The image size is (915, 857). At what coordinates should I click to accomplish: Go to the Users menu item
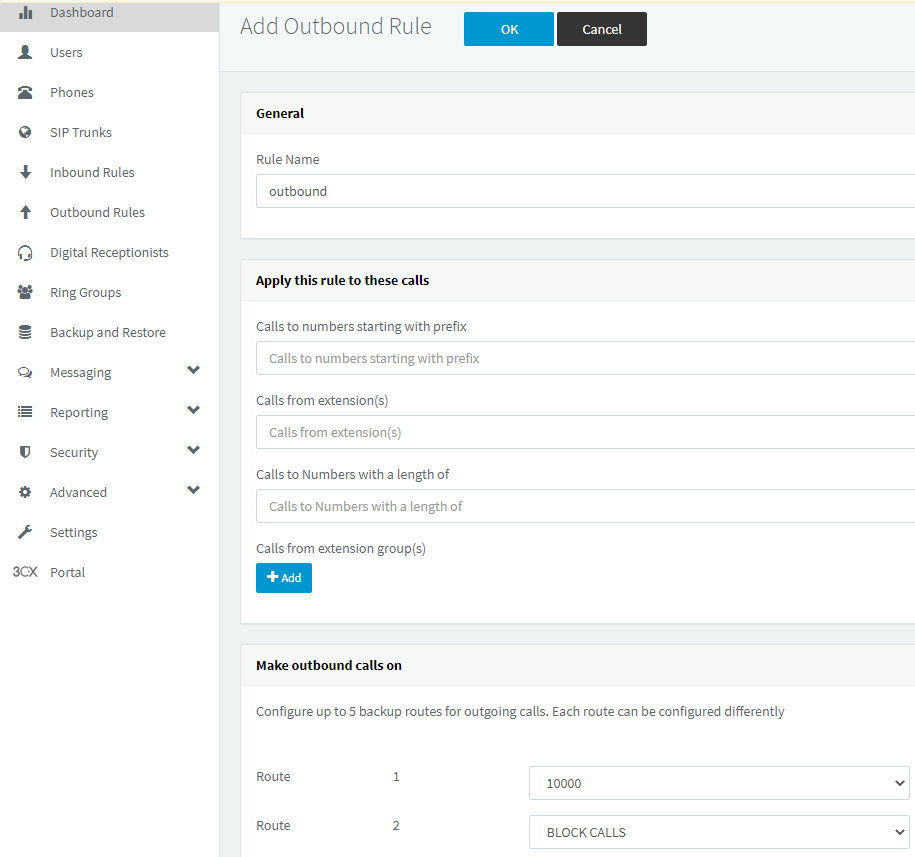[x=66, y=53]
